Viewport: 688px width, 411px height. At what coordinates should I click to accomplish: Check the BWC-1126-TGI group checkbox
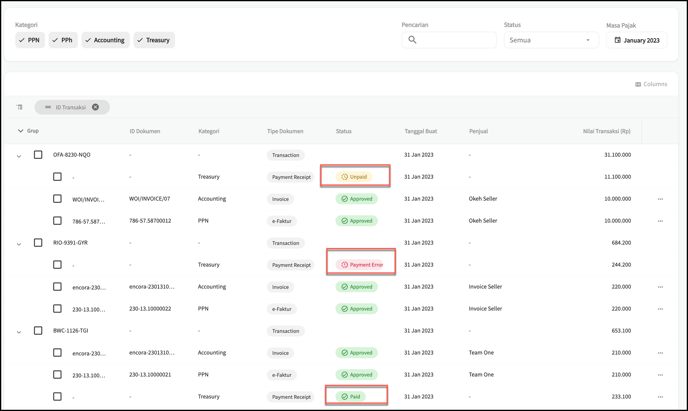(38, 331)
